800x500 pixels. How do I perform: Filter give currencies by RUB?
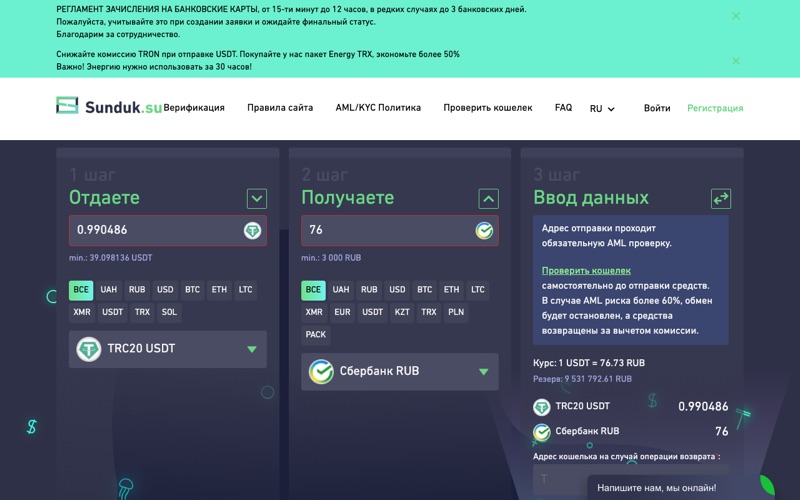tap(137, 290)
